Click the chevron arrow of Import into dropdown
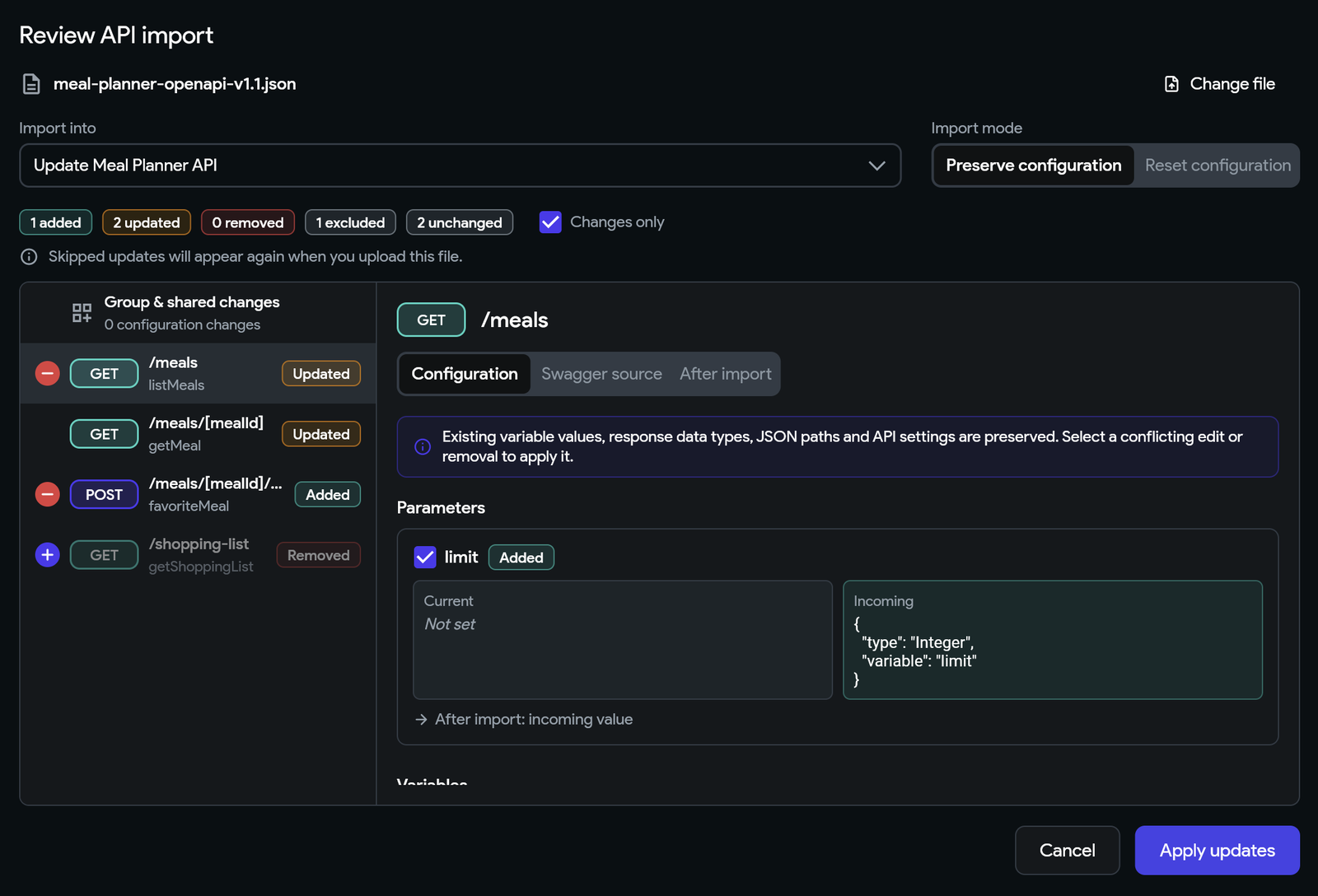Image resolution: width=1318 pixels, height=896 pixels. [876, 166]
